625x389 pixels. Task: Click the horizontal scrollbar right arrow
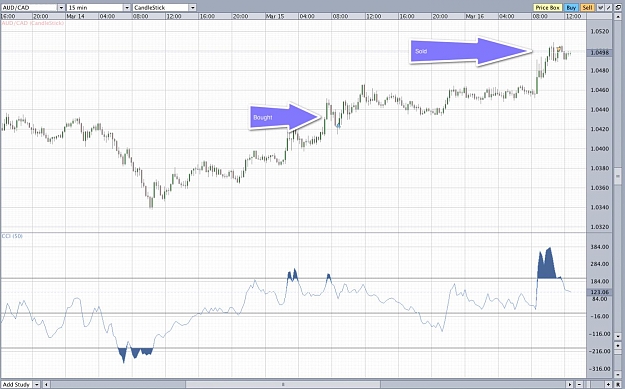pos(570,385)
